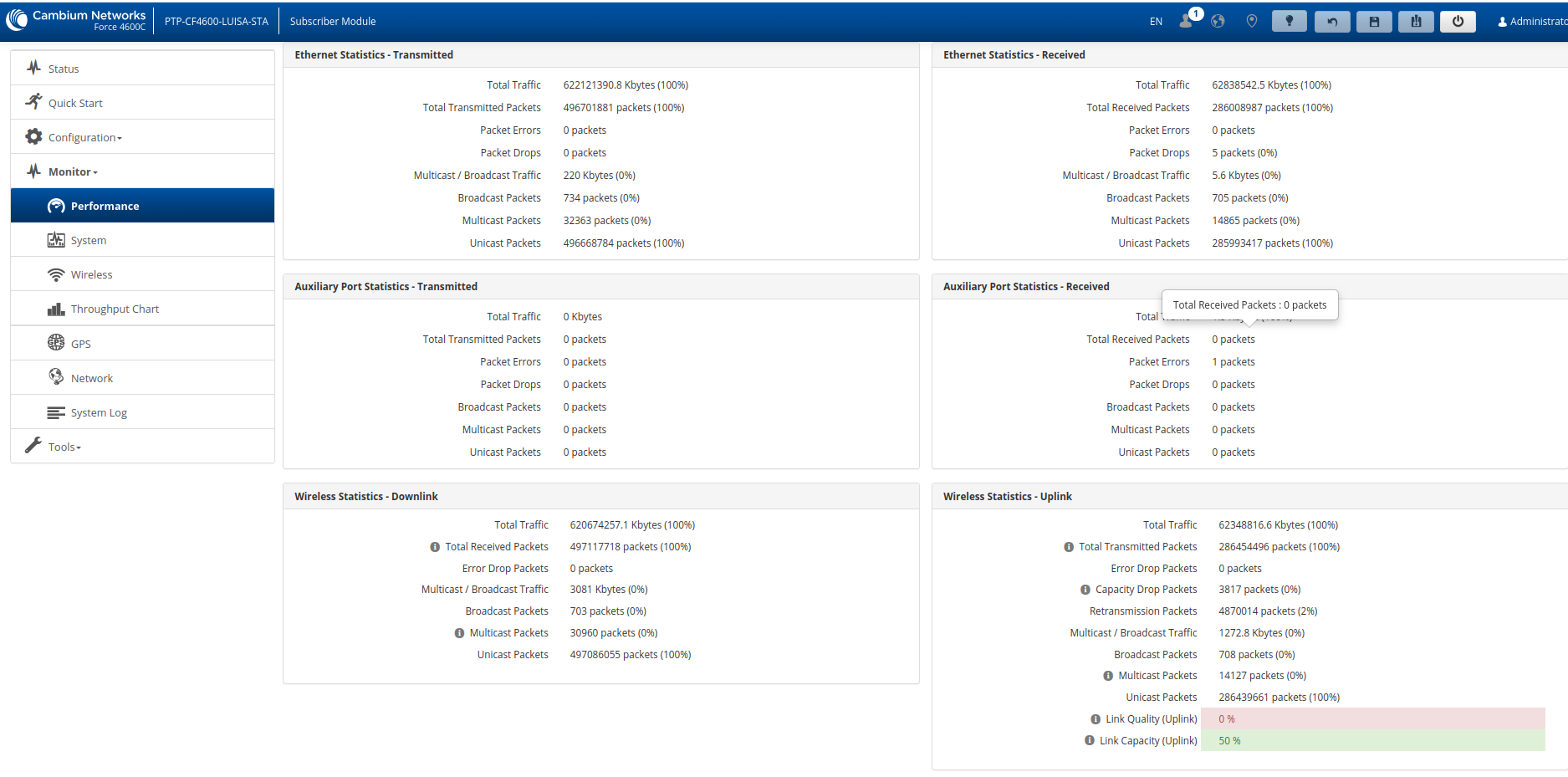The image size is (1568, 777).
Task: Click info icon beside Link Capacity (Uplink)
Action: tap(1090, 740)
